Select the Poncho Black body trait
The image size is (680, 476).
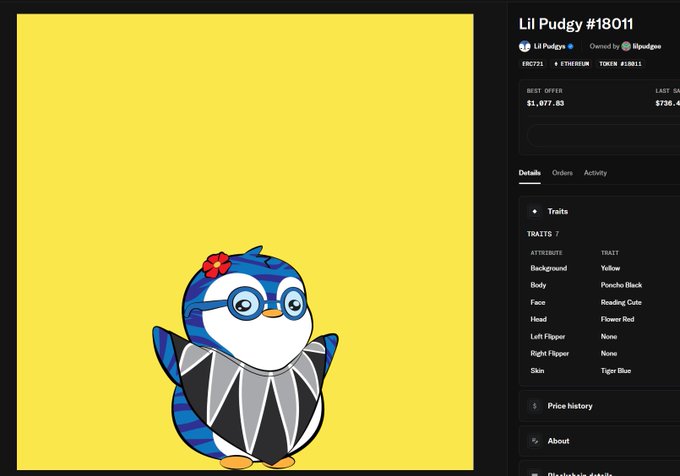tap(621, 285)
